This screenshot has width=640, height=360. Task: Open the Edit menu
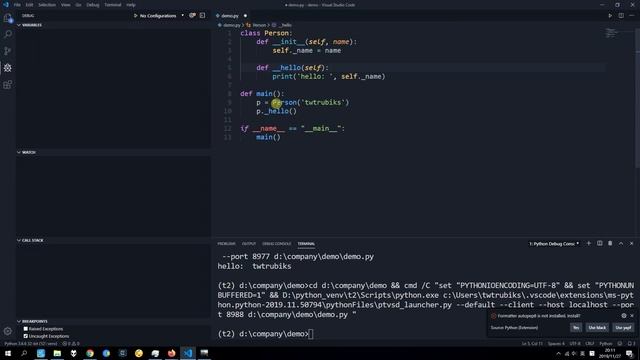point(29,5)
